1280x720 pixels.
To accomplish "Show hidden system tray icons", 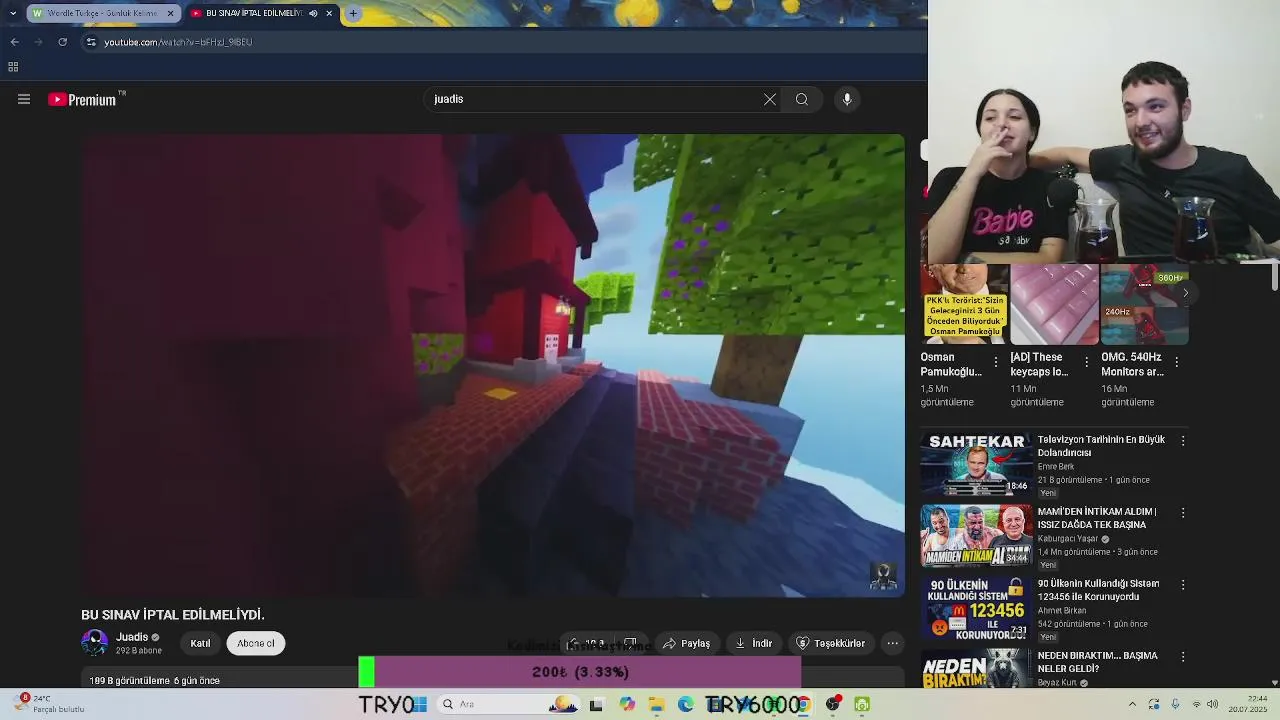I will point(1132,705).
